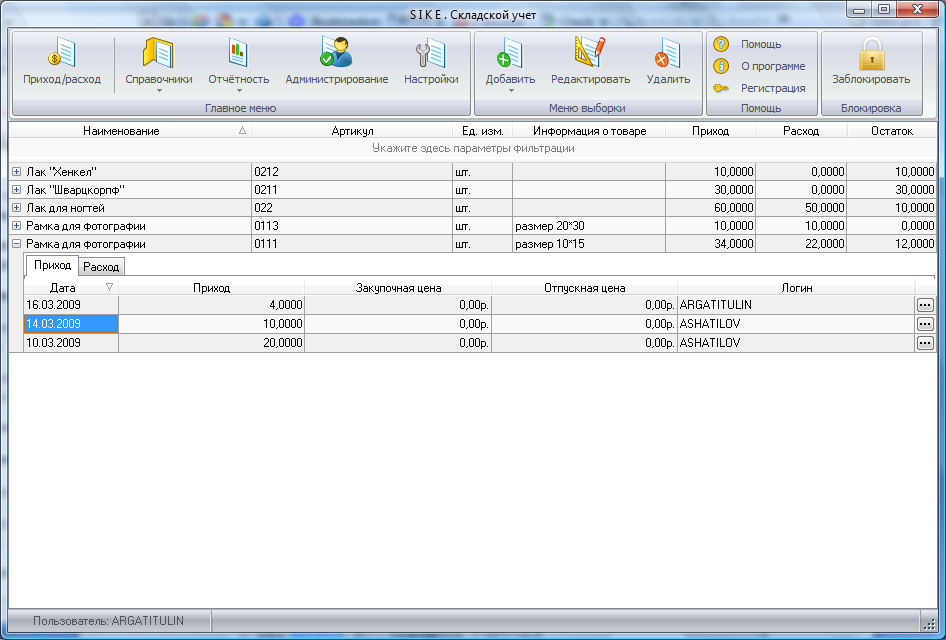The width and height of the screenshot is (946, 640).
Task: Switch to the Расход tab
Action: coord(101,267)
